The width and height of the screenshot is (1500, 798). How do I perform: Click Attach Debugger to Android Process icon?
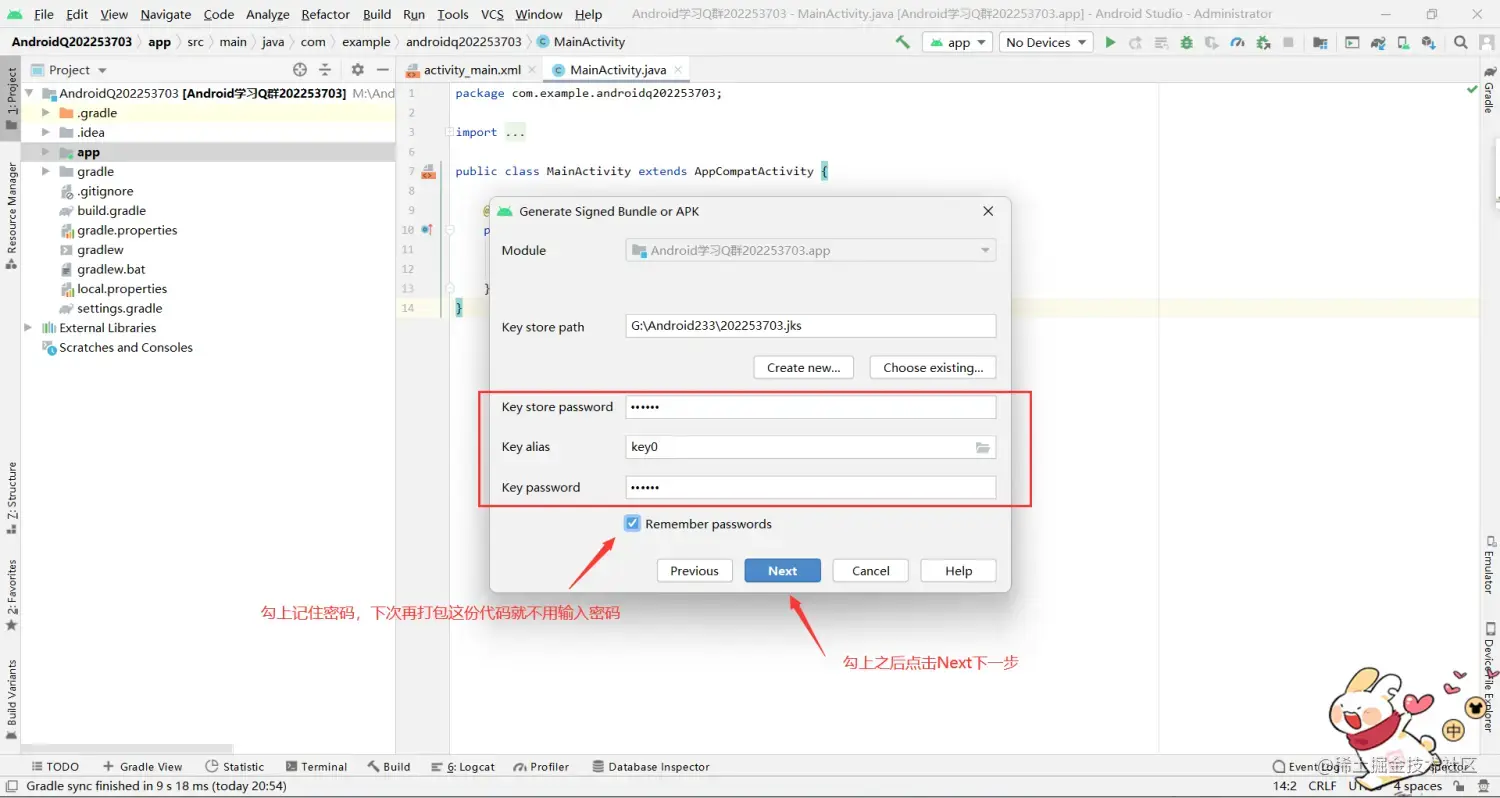pos(1263,42)
